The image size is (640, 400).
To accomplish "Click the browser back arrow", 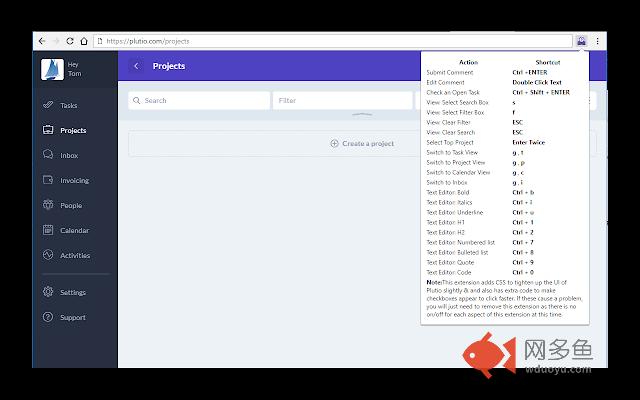I will click(x=42, y=41).
